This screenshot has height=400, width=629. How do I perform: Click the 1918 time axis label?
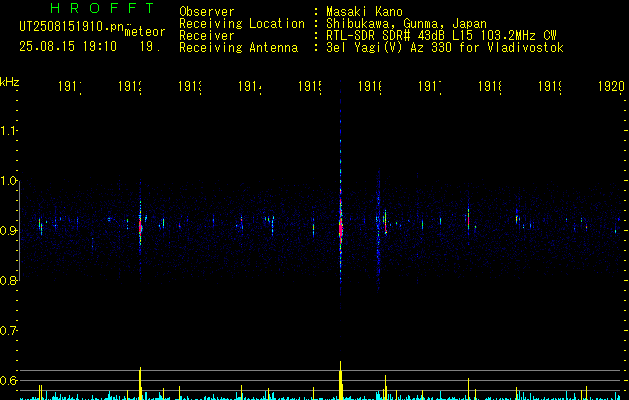tap(490, 87)
